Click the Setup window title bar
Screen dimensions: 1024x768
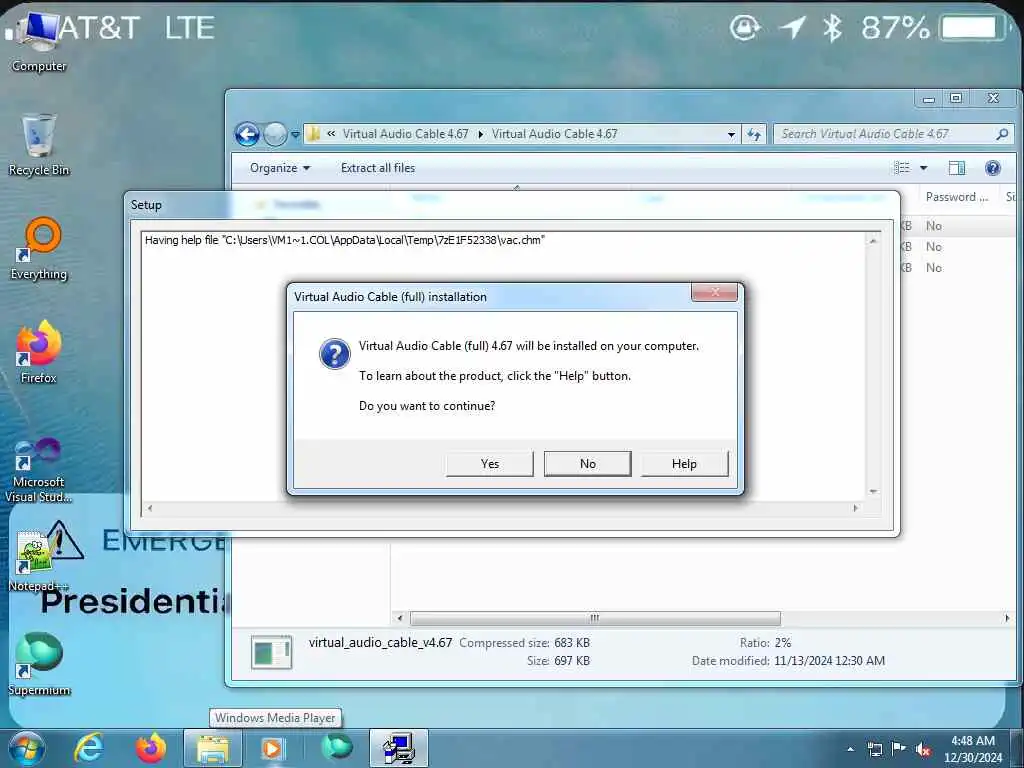coord(513,204)
